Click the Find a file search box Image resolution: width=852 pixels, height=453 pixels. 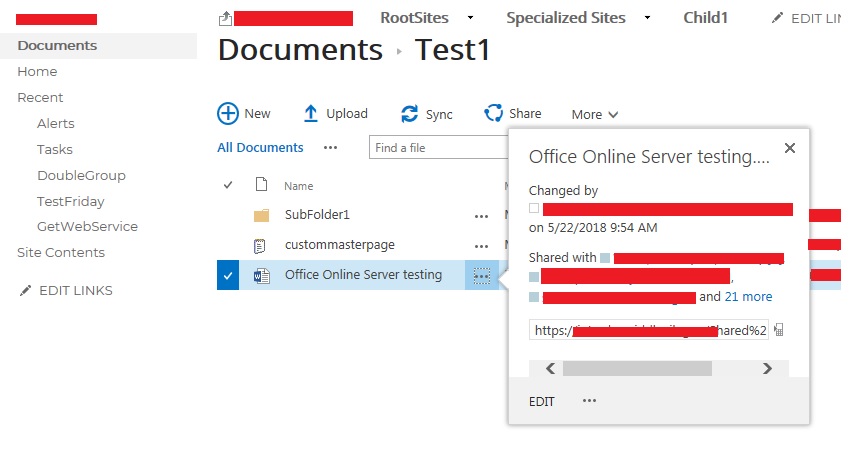tap(438, 148)
